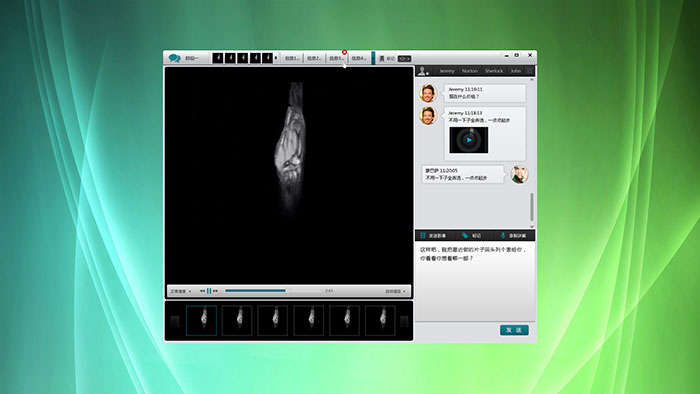Switch to Sherlock contact tab
This screenshot has height=394, width=700.
494,71
